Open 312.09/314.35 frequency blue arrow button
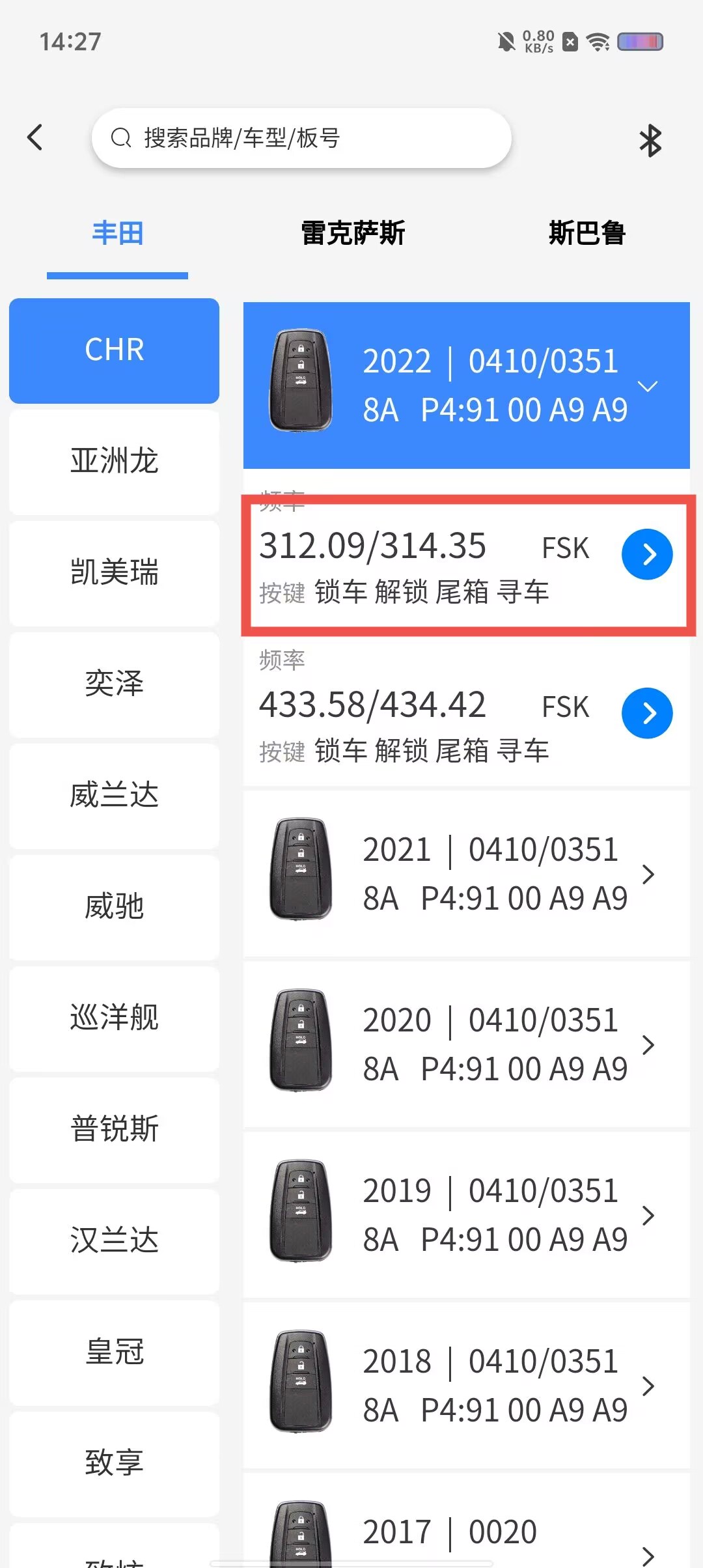Screen dimensions: 703x1568 [647, 554]
